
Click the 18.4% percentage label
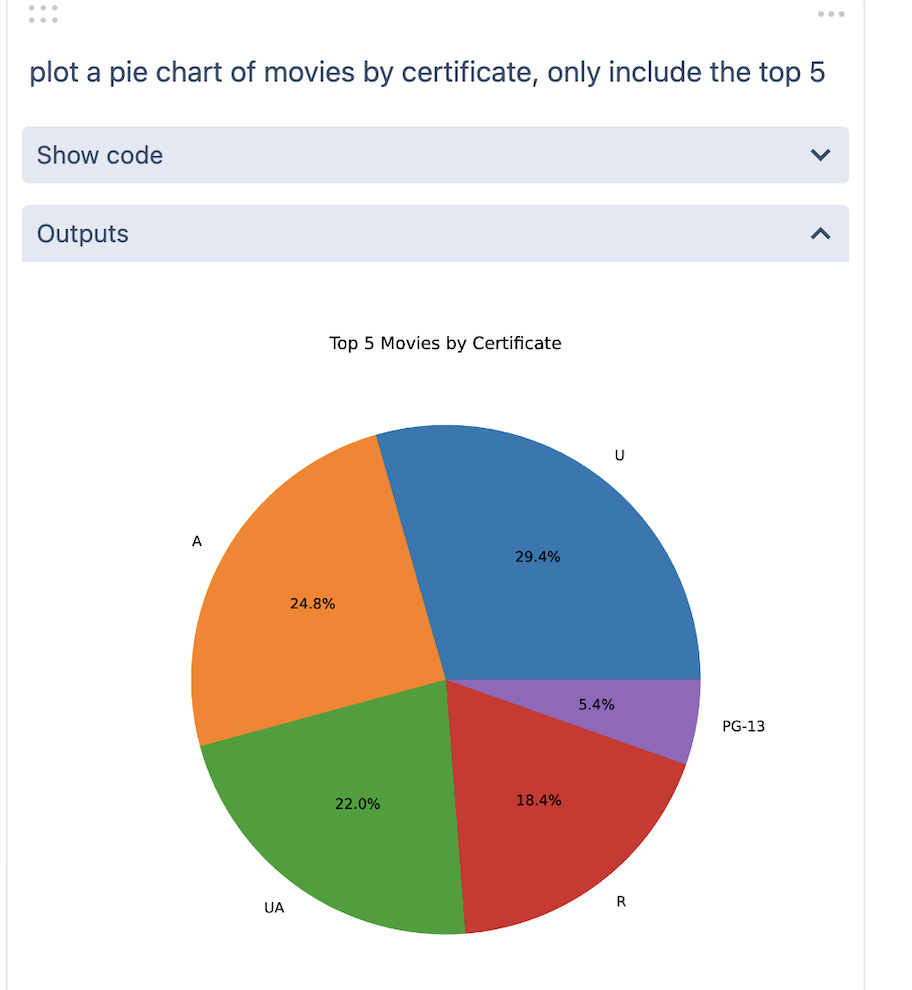538,800
